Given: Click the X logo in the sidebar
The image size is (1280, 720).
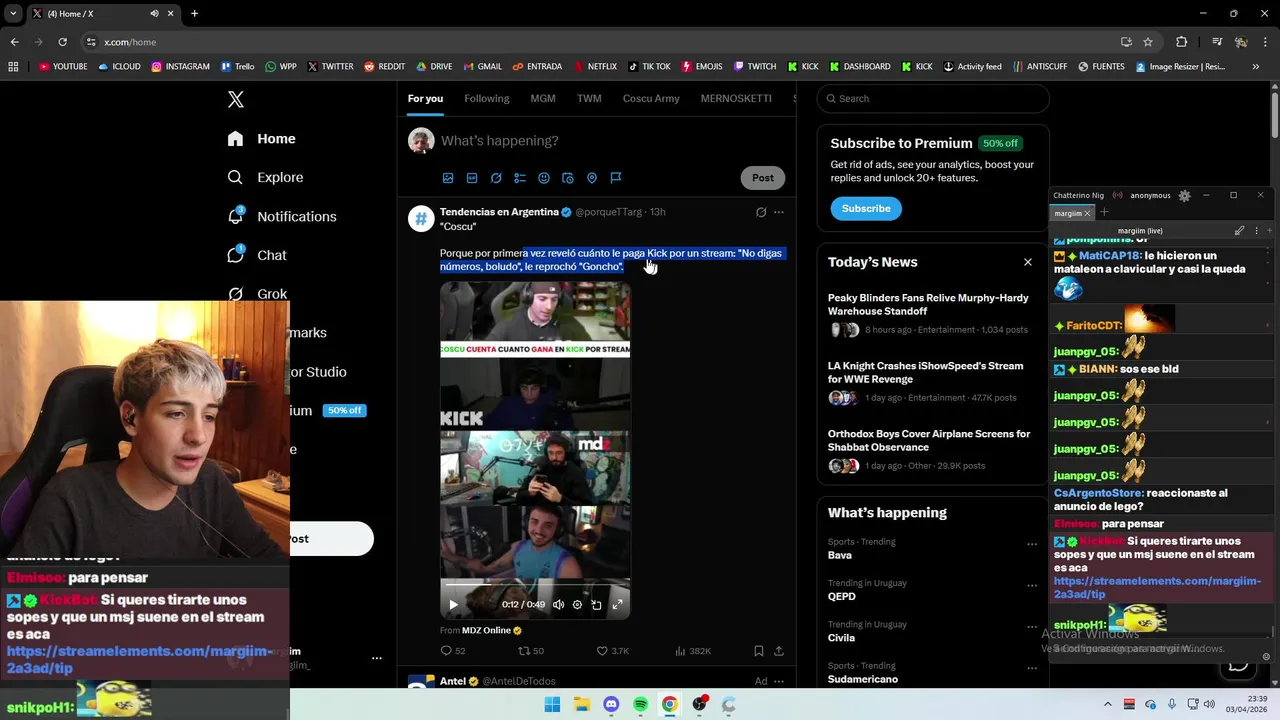Looking at the screenshot, I should [236, 99].
